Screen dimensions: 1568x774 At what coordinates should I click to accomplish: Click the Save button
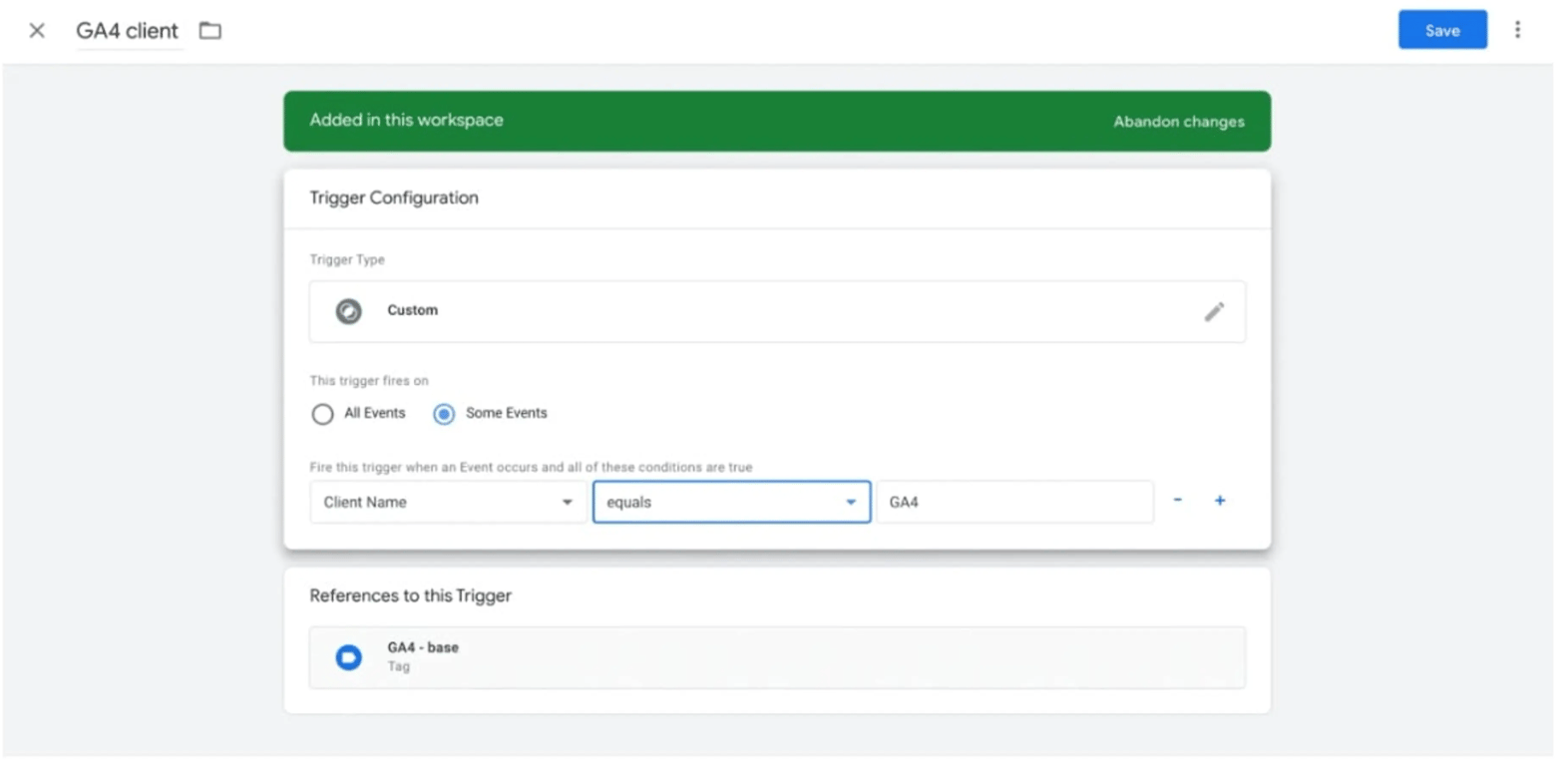pos(1441,30)
